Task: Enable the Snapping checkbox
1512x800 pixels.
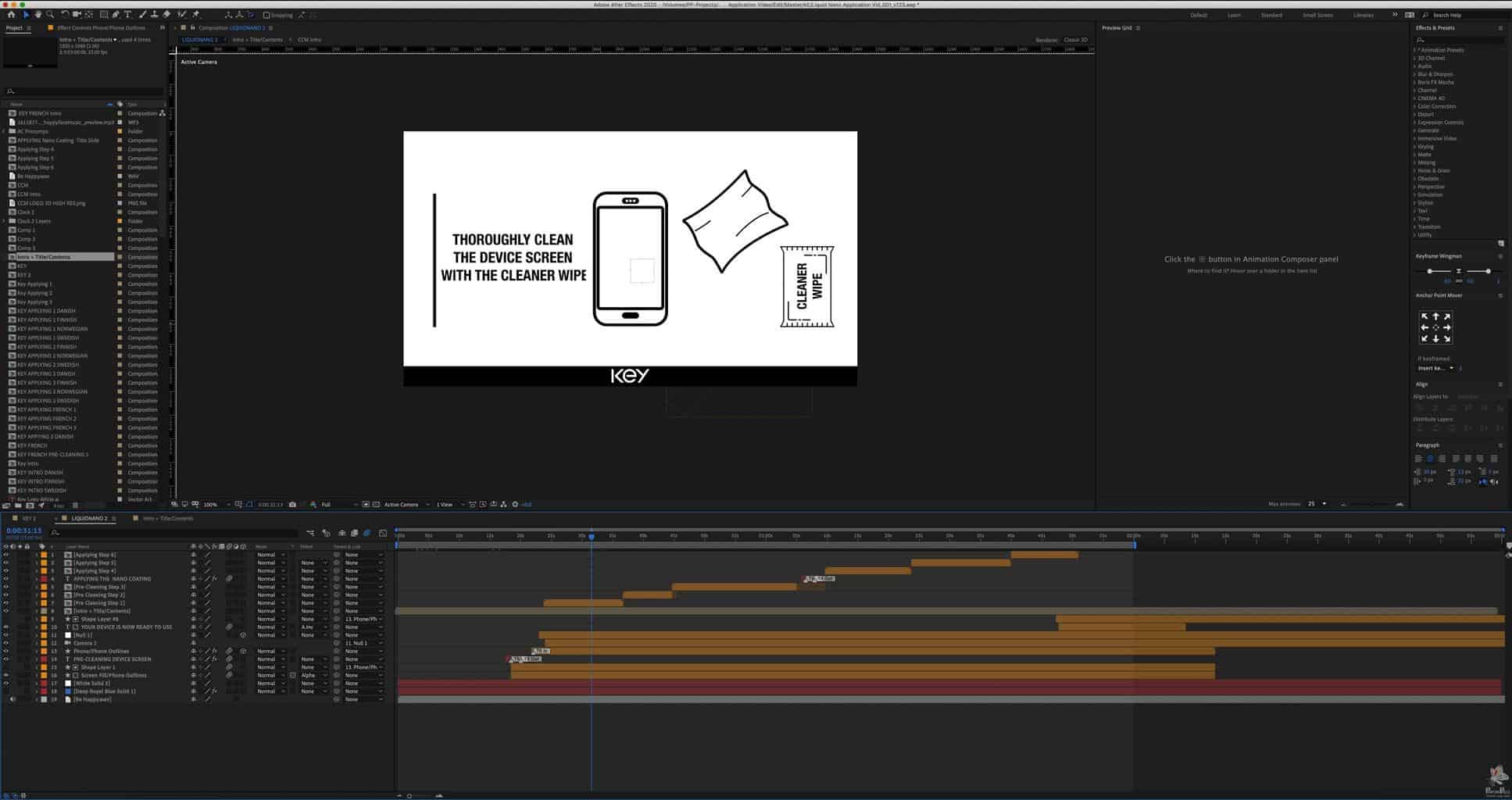Action: tap(266, 15)
